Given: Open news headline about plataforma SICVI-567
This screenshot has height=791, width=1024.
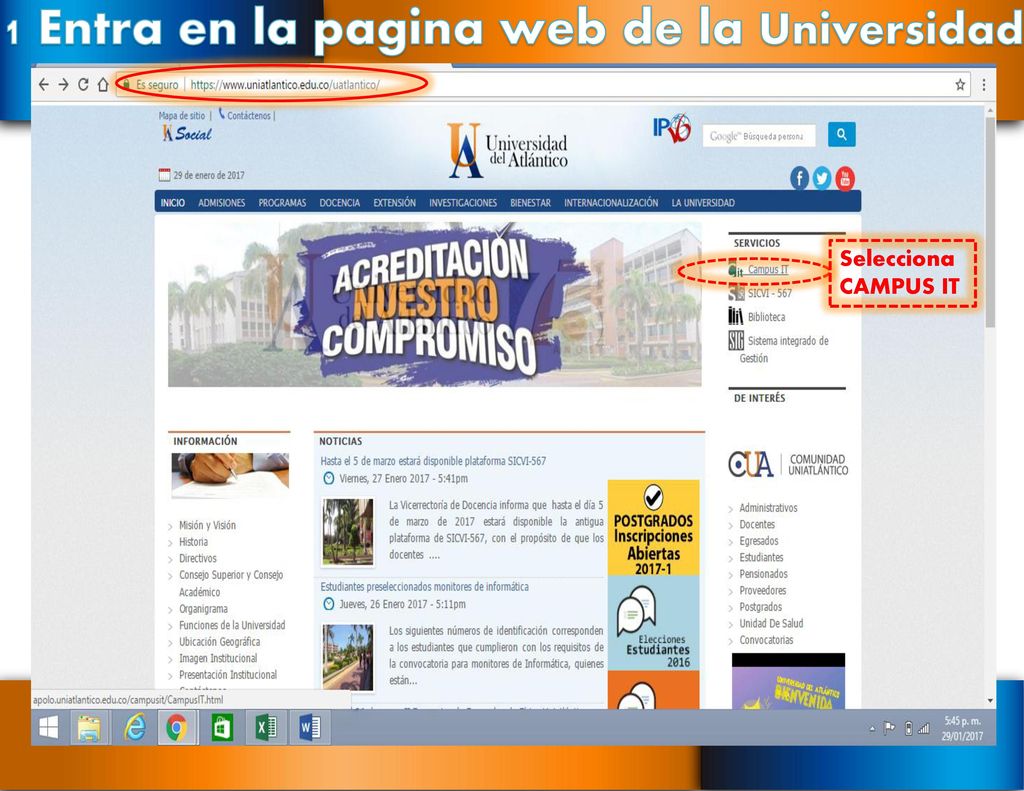Looking at the screenshot, I should tap(433, 460).
